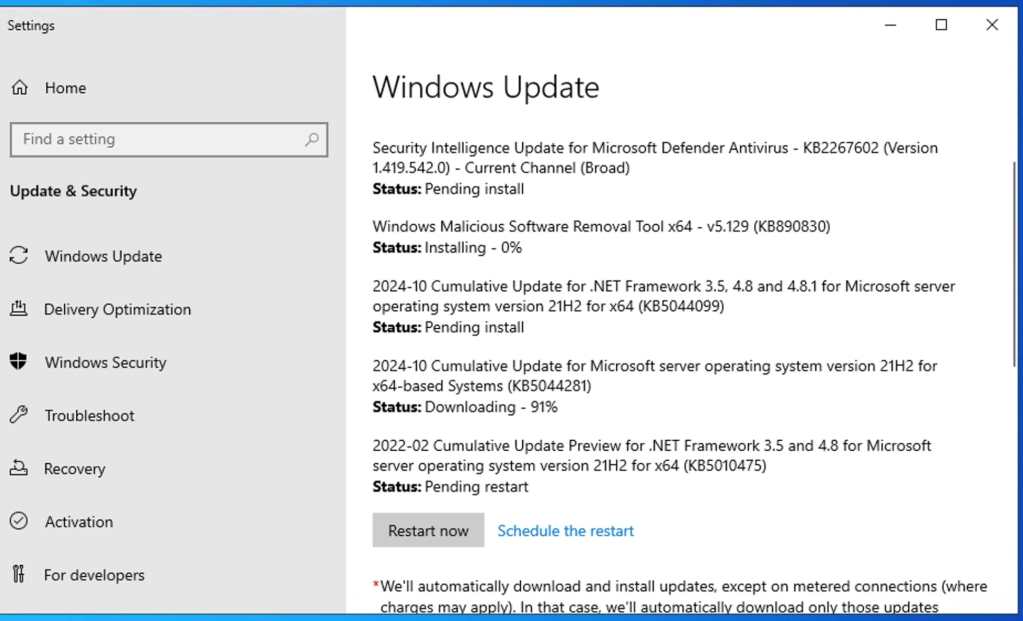Select the Update & Security breadcrumb label
The height and width of the screenshot is (621, 1023).
[73, 191]
